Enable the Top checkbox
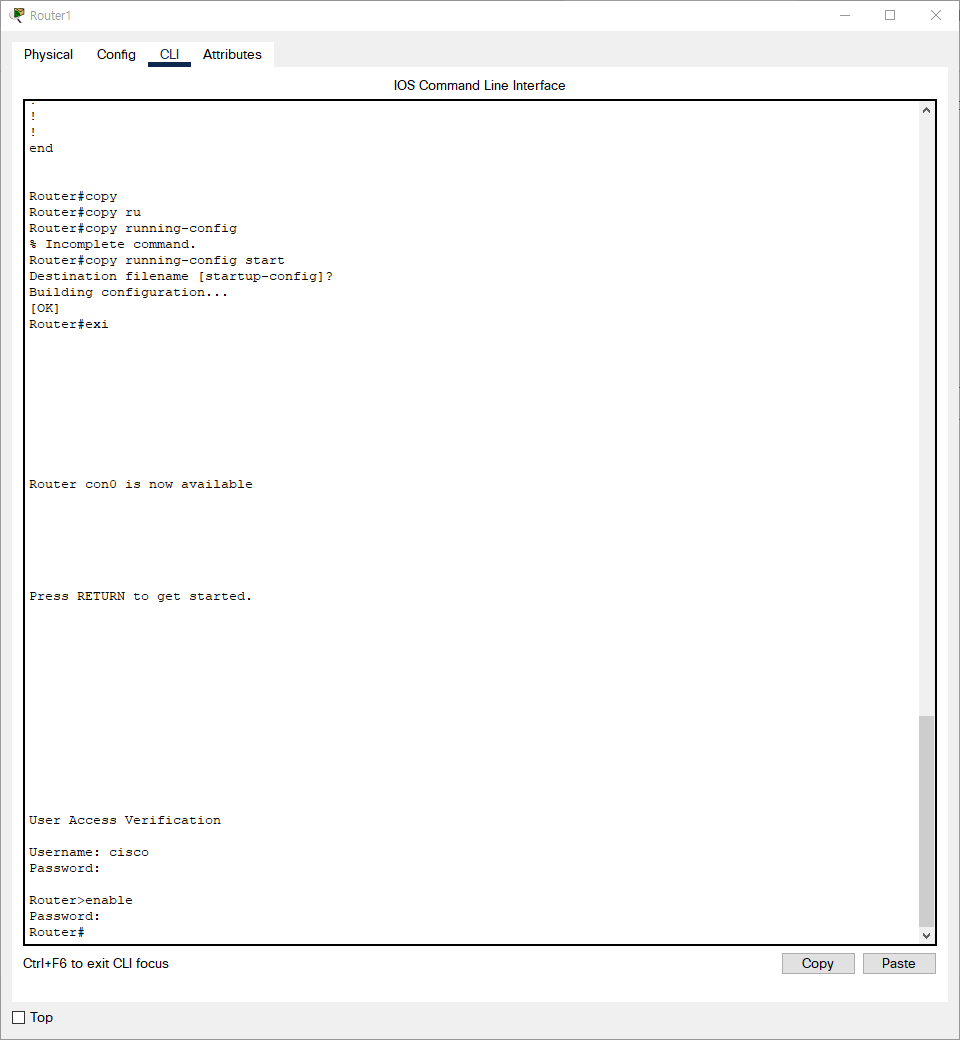960x1040 pixels. coord(19,1017)
